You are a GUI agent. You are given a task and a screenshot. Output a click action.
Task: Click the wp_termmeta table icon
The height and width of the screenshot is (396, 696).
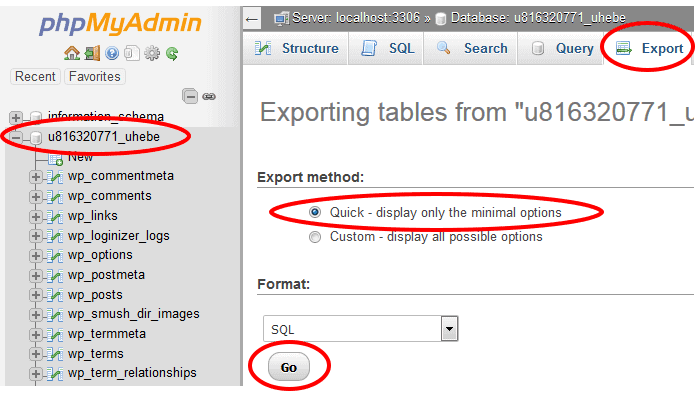(x=55, y=335)
